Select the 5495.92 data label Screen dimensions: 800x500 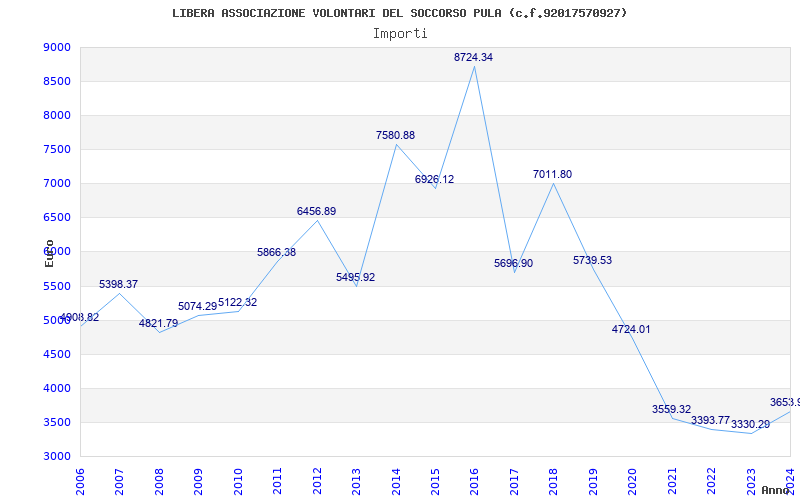tap(355, 277)
